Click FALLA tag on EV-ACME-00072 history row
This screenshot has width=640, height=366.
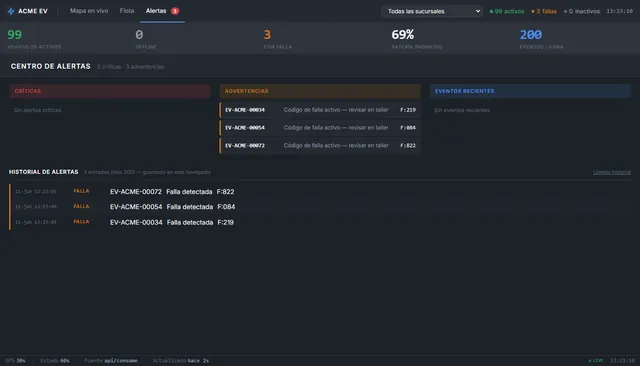81,191
